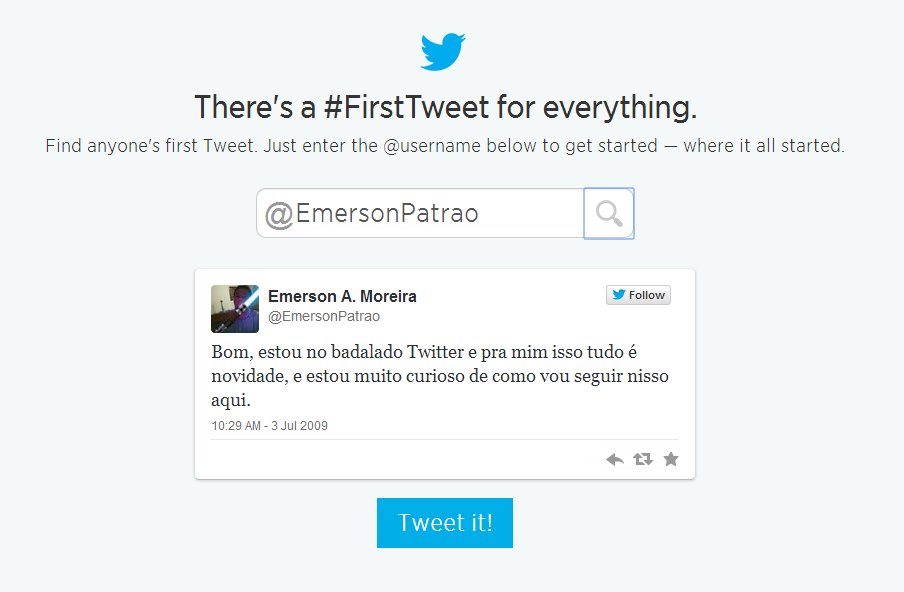The height and width of the screenshot is (592, 904).
Task: Open Emerson A. Moreira's profile picture
Action: (235, 308)
